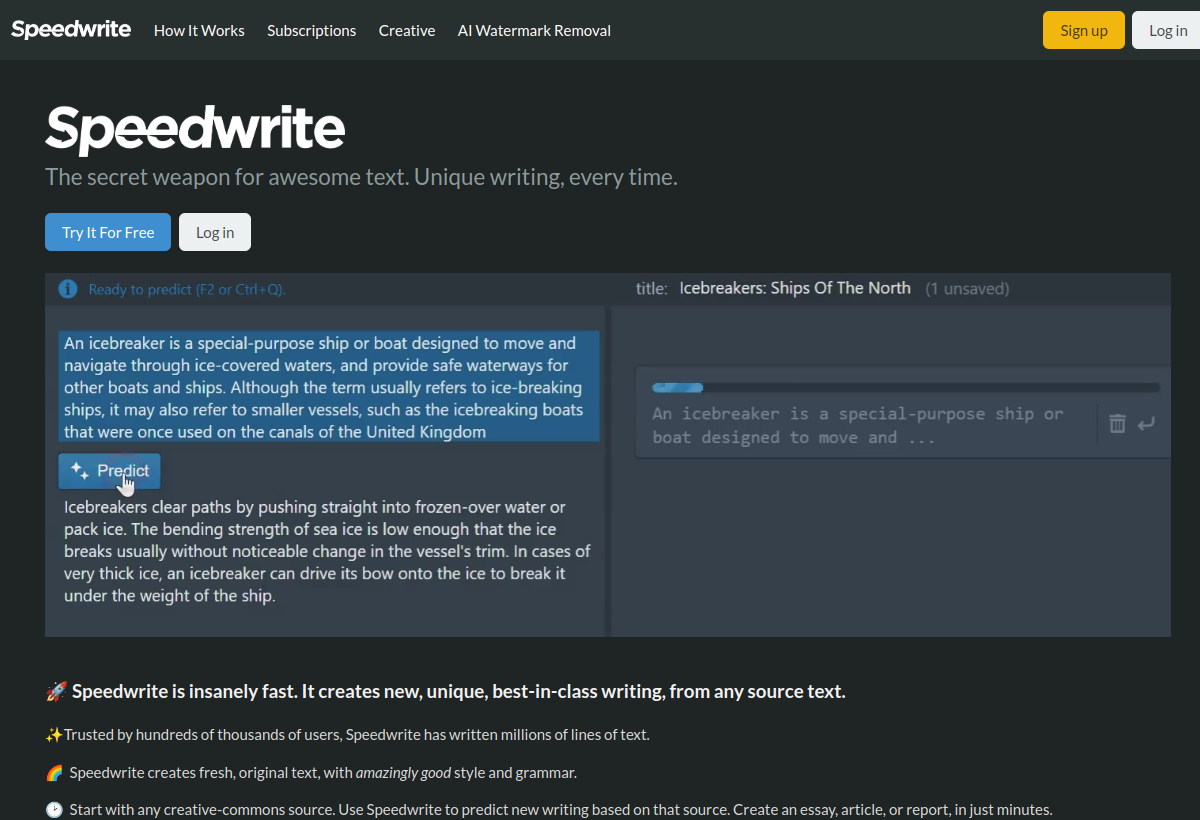Click the clock emoji before 'Start with any'
The image size is (1200, 820).
54,810
